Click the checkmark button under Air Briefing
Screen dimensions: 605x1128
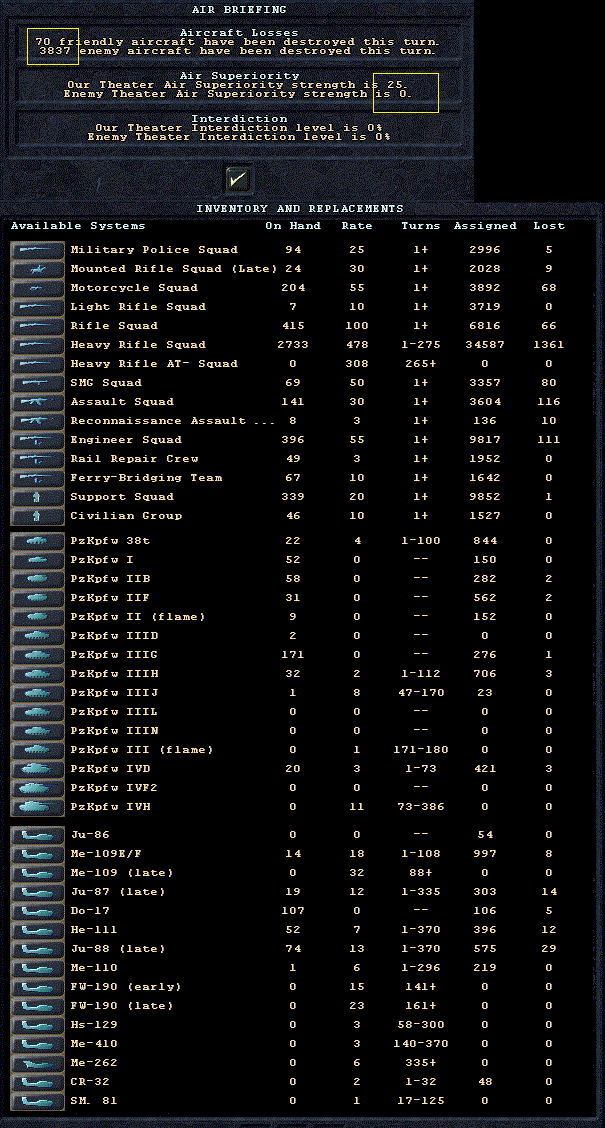click(x=238, y=178)
